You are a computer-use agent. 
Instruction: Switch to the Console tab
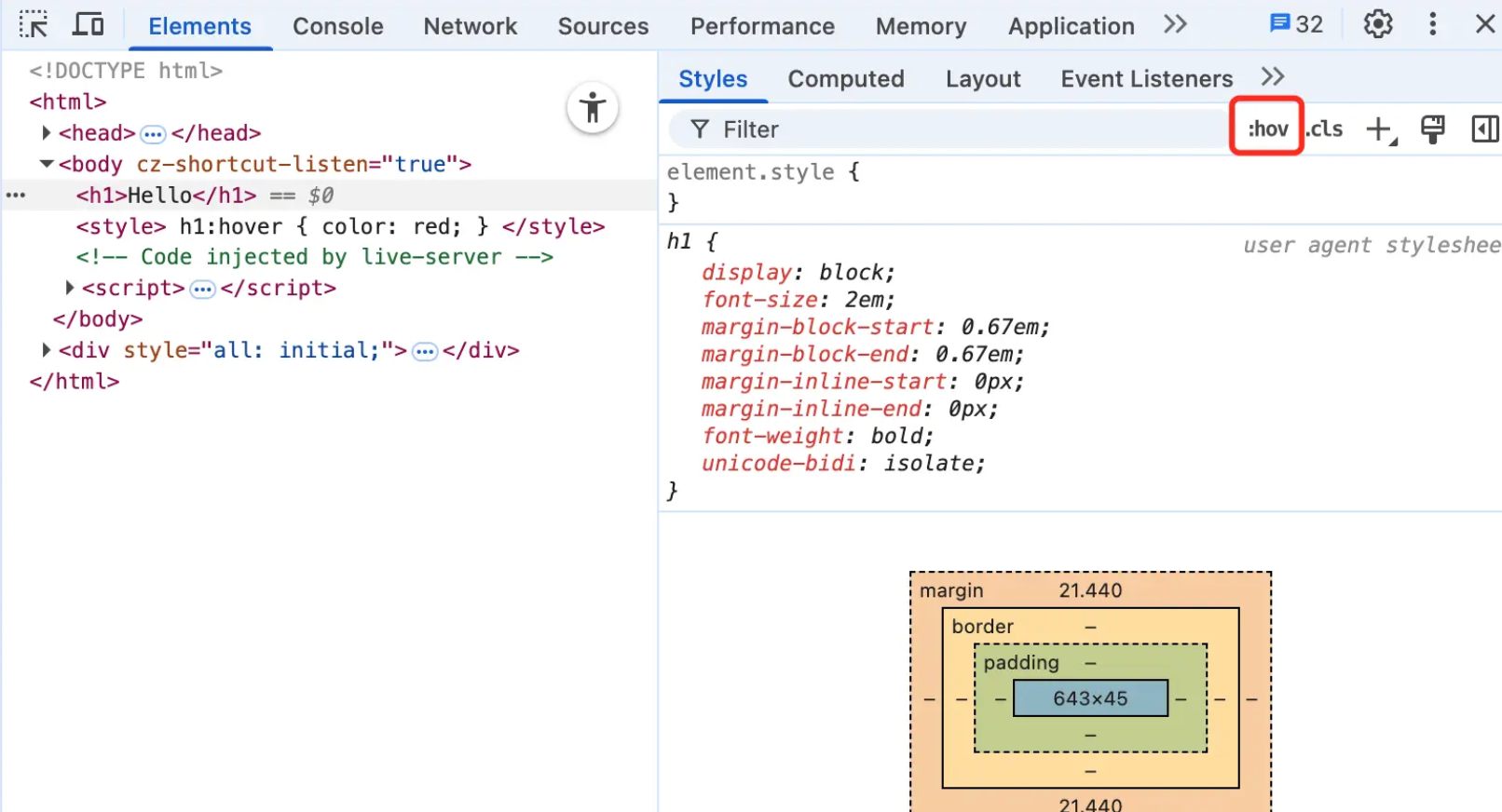[x=338, y=26]
